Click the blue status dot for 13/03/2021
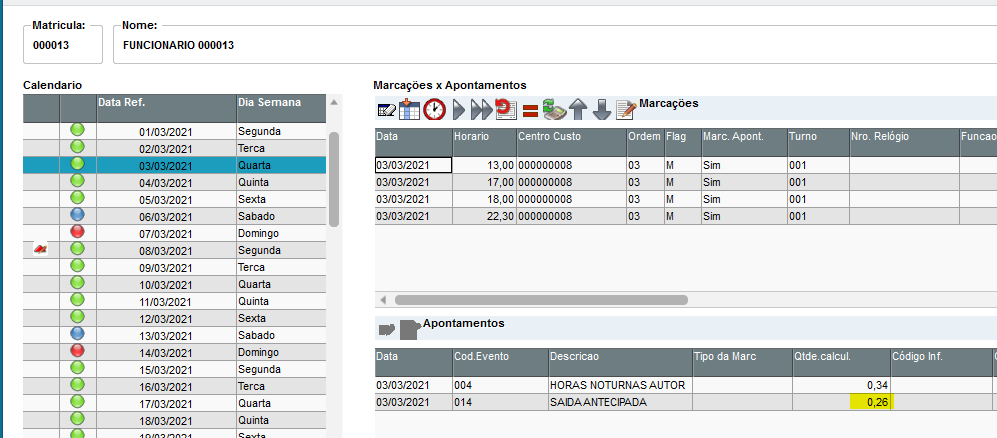Image resolution: width=997 pixels, height=438 pixels. 78,334
